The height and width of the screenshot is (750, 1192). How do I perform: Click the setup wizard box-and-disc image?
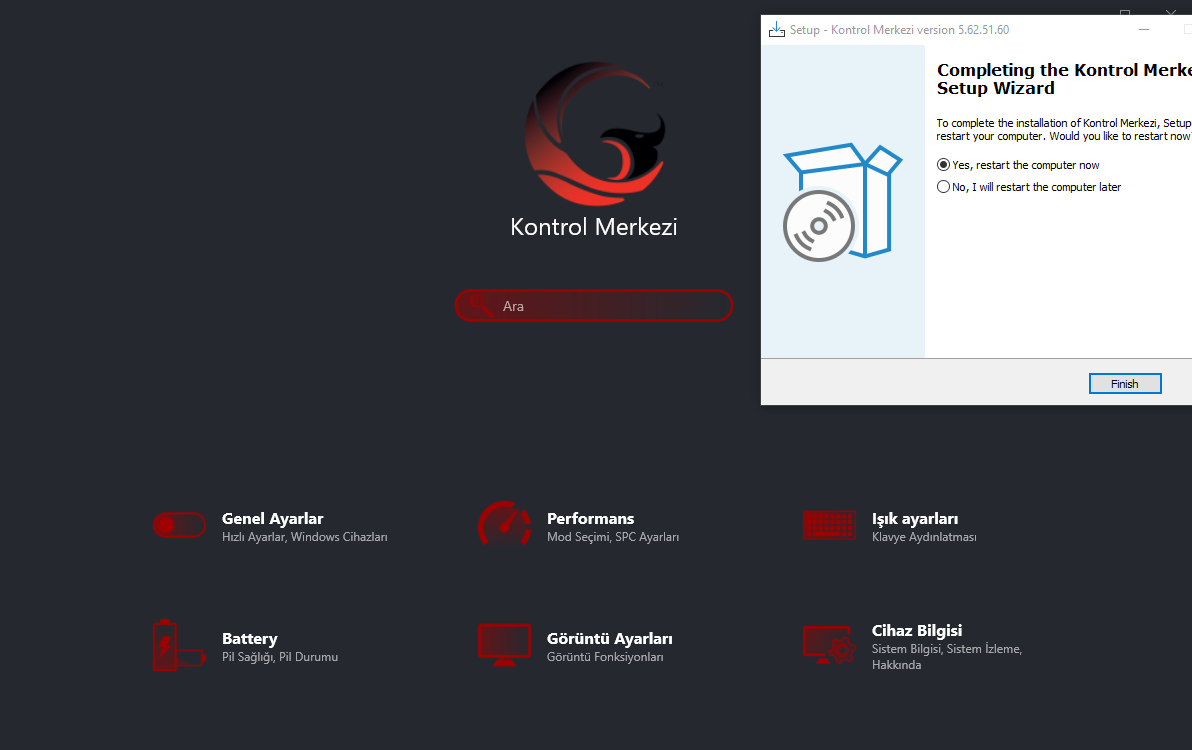(842, 202)
